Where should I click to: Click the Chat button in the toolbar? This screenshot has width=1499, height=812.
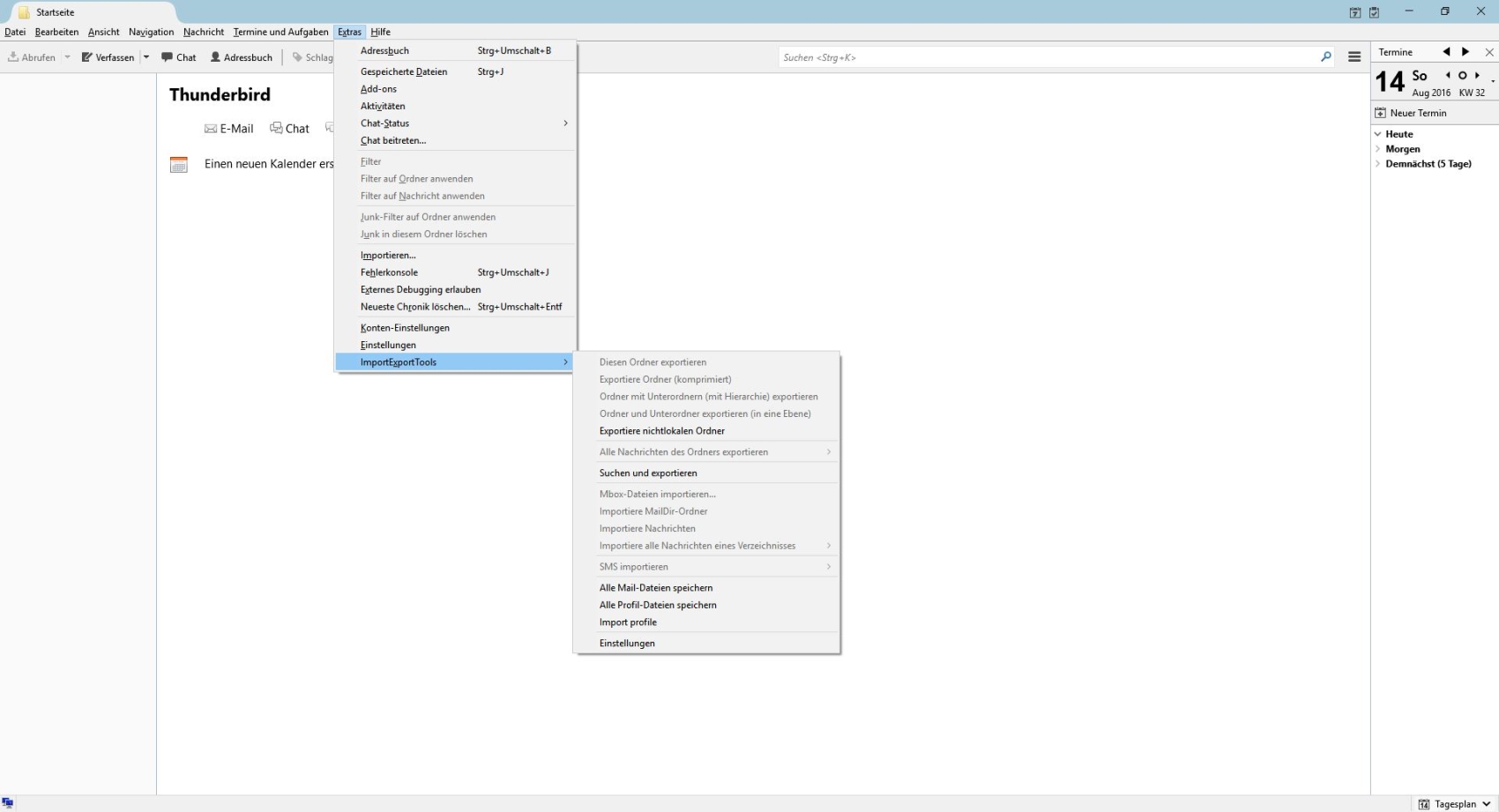point(179,57)
